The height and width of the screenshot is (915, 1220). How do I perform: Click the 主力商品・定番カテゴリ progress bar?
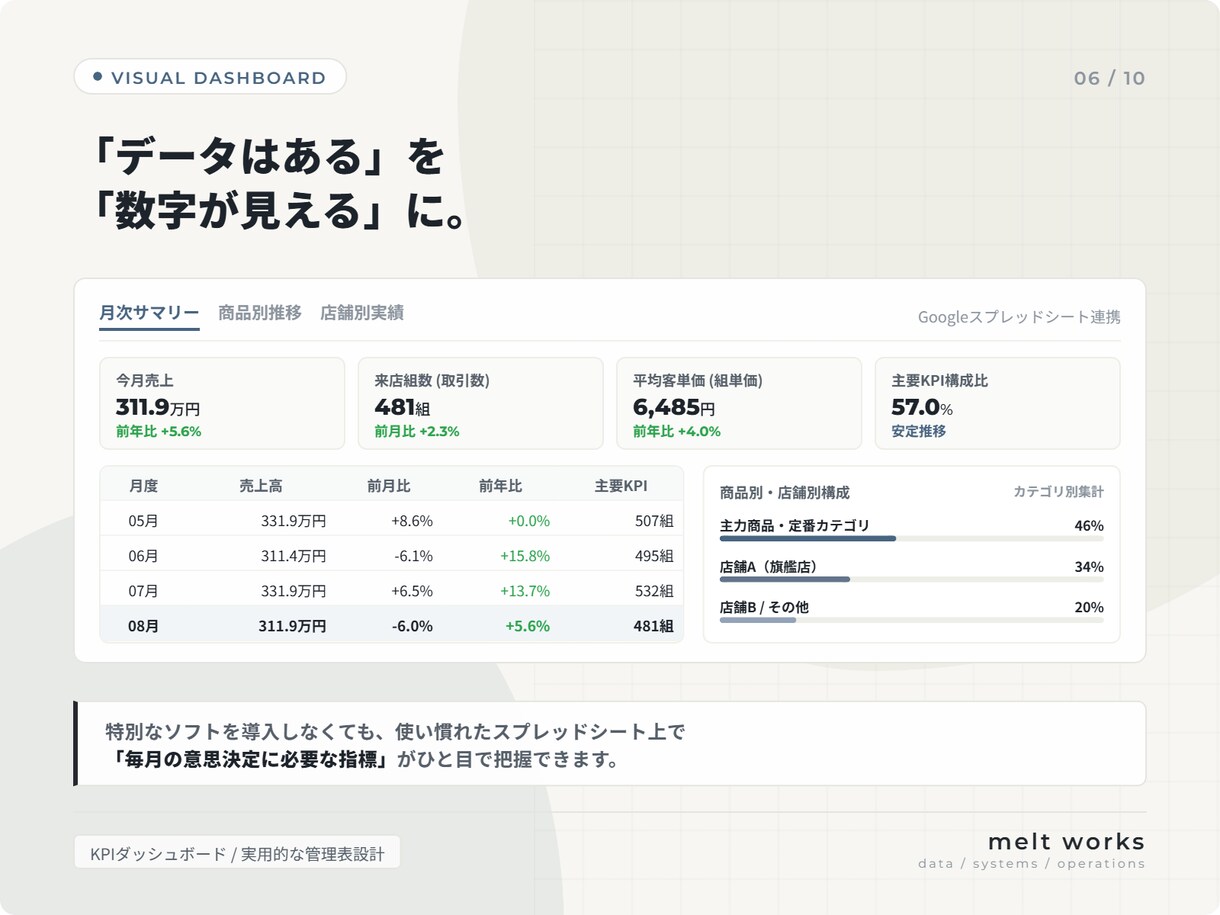coord(912,538)
